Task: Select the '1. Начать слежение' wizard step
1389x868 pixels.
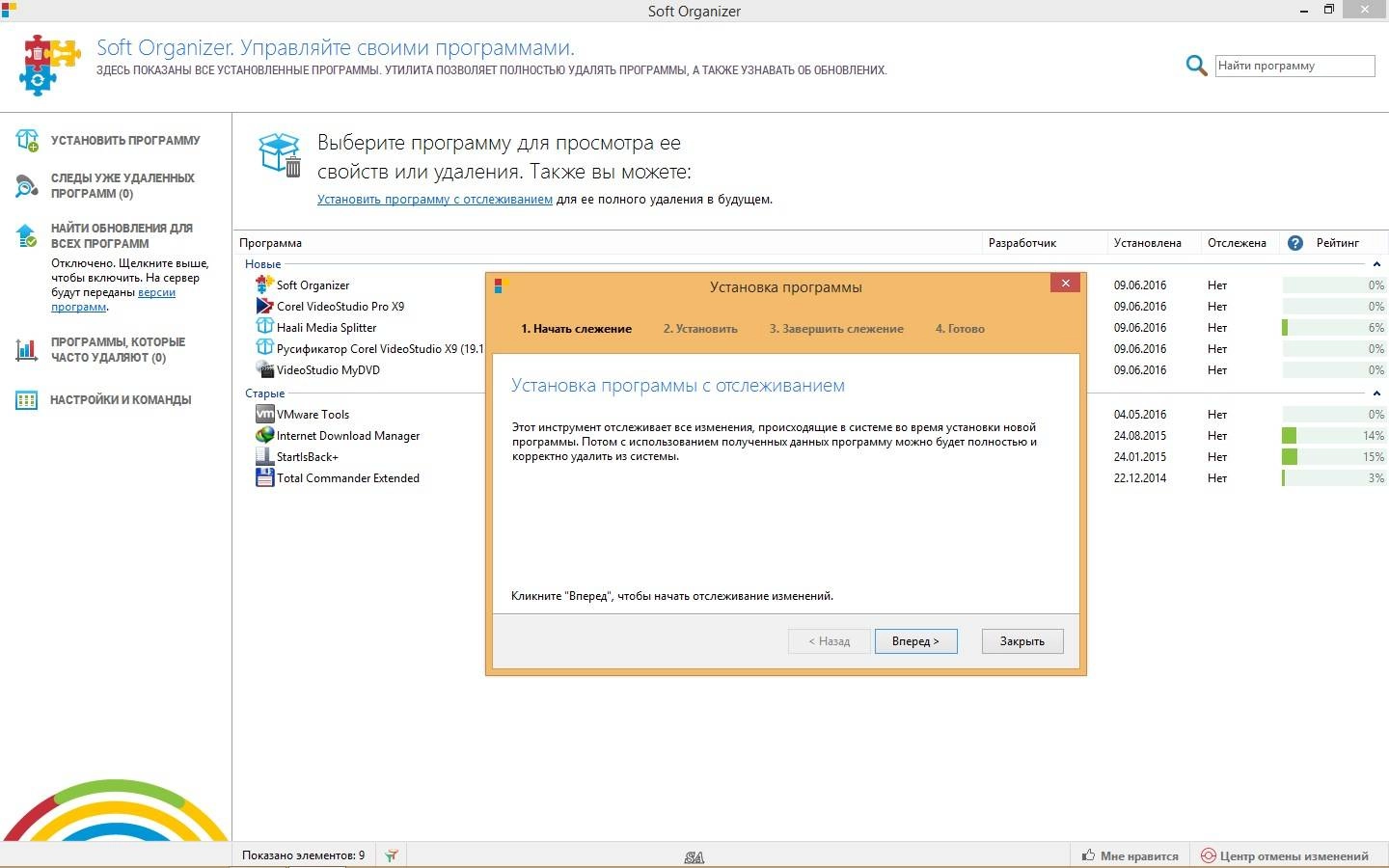Action: pos(577,329)
